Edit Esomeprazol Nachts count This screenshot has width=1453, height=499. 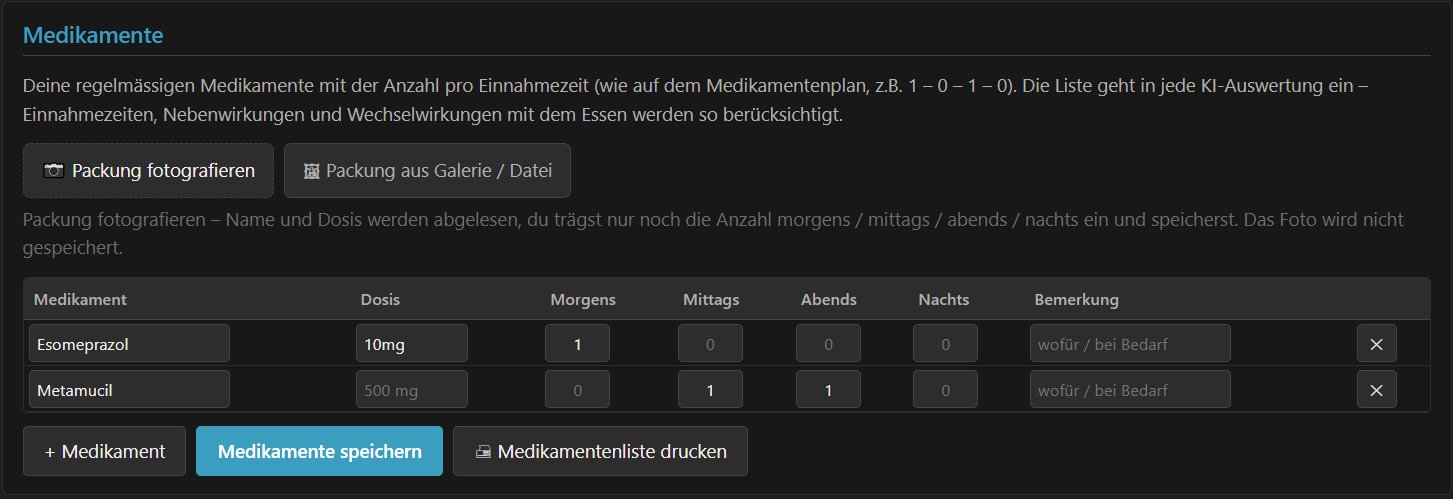pyautogui.click(x=945, y=344)
